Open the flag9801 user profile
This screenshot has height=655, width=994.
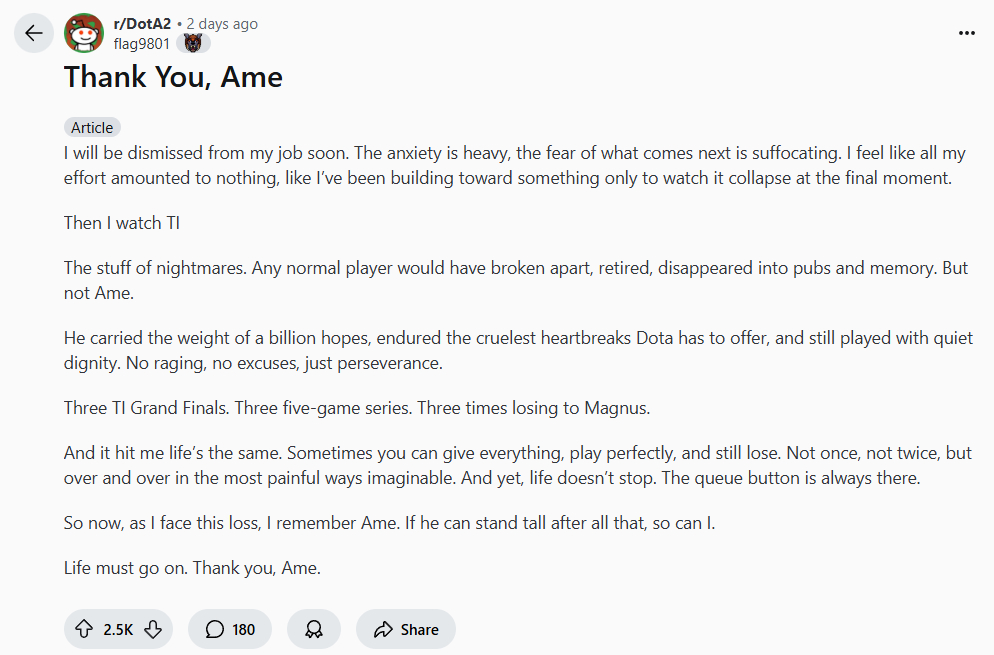[141, 44]
